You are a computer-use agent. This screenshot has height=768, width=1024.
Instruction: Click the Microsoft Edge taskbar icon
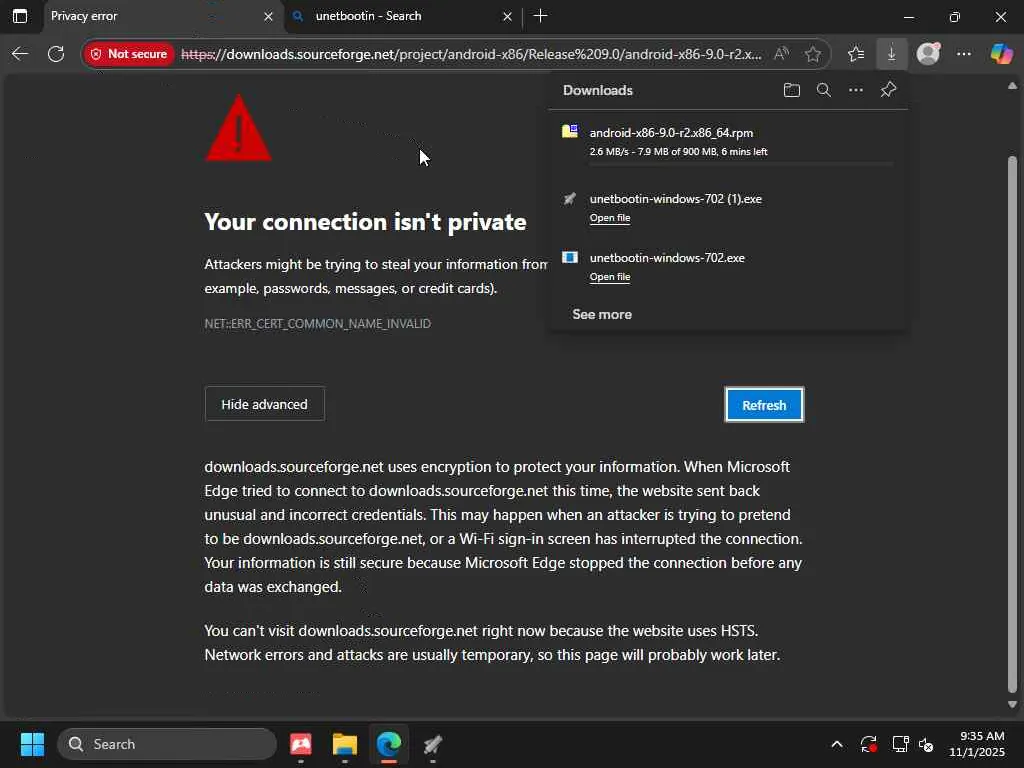click(x=389, y=744)
